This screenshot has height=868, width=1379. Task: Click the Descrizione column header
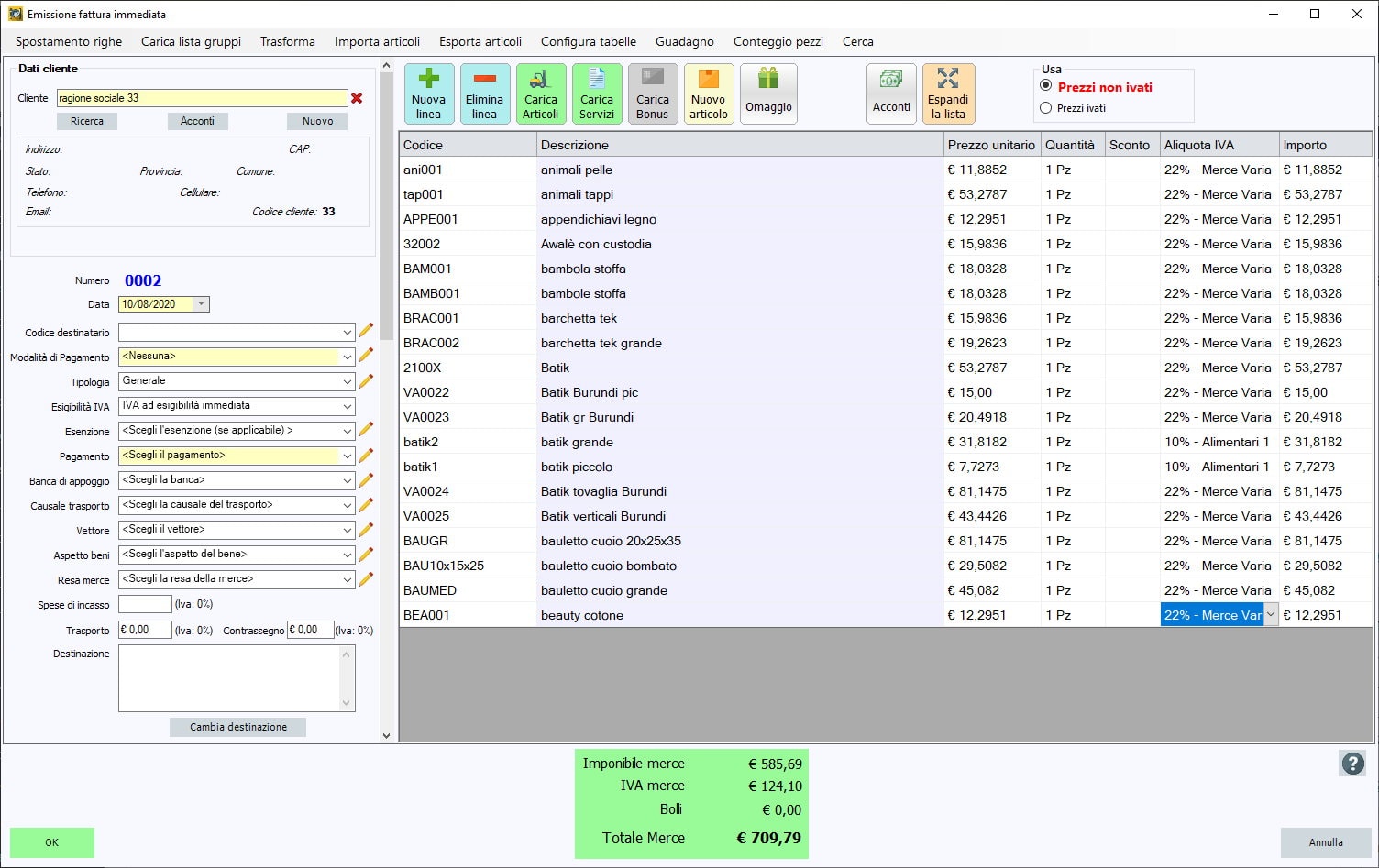click(x=740, y=145)
